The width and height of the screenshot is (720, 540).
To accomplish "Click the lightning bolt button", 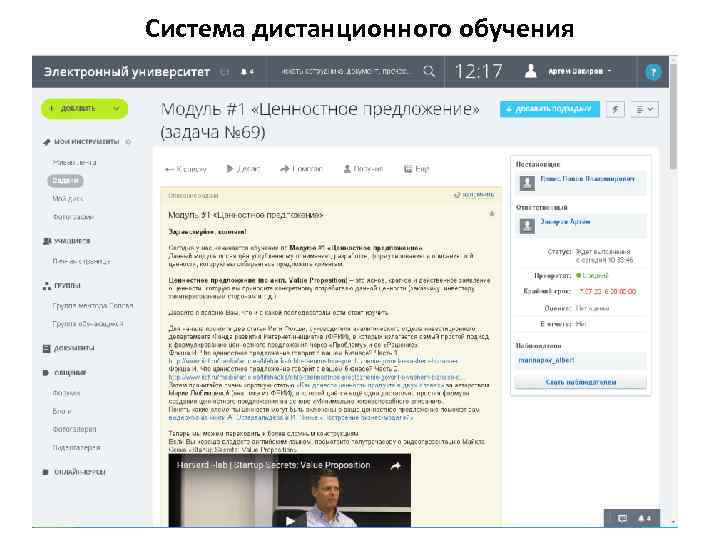I will pos(615,109).
